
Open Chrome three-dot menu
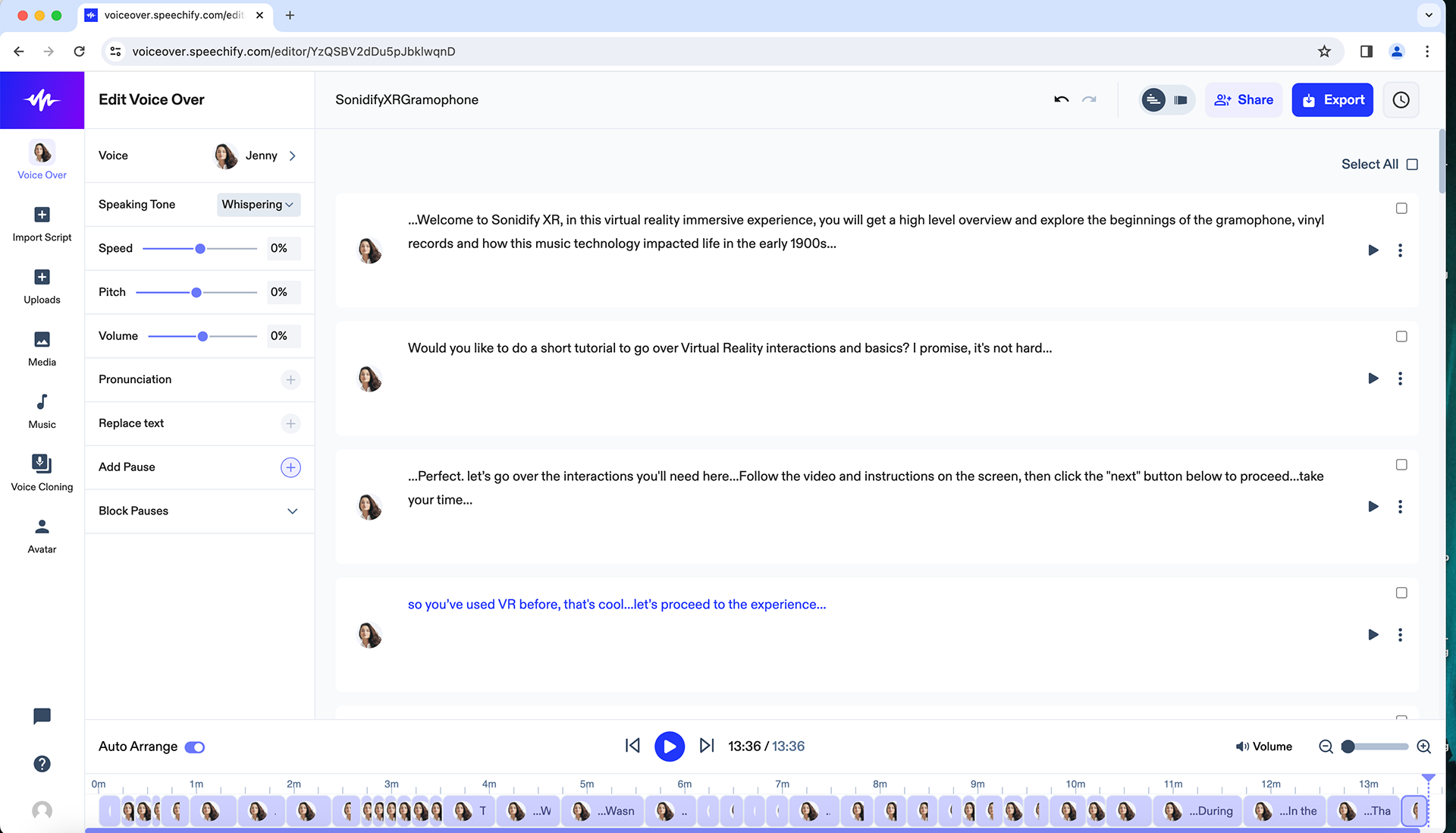point(1427,52)
